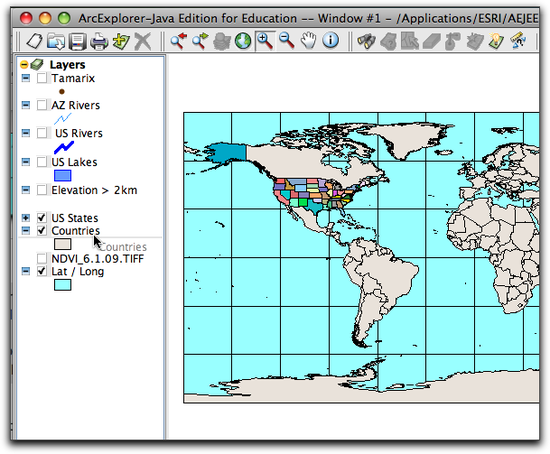Select the Zoom In tool

pos(265,41)
